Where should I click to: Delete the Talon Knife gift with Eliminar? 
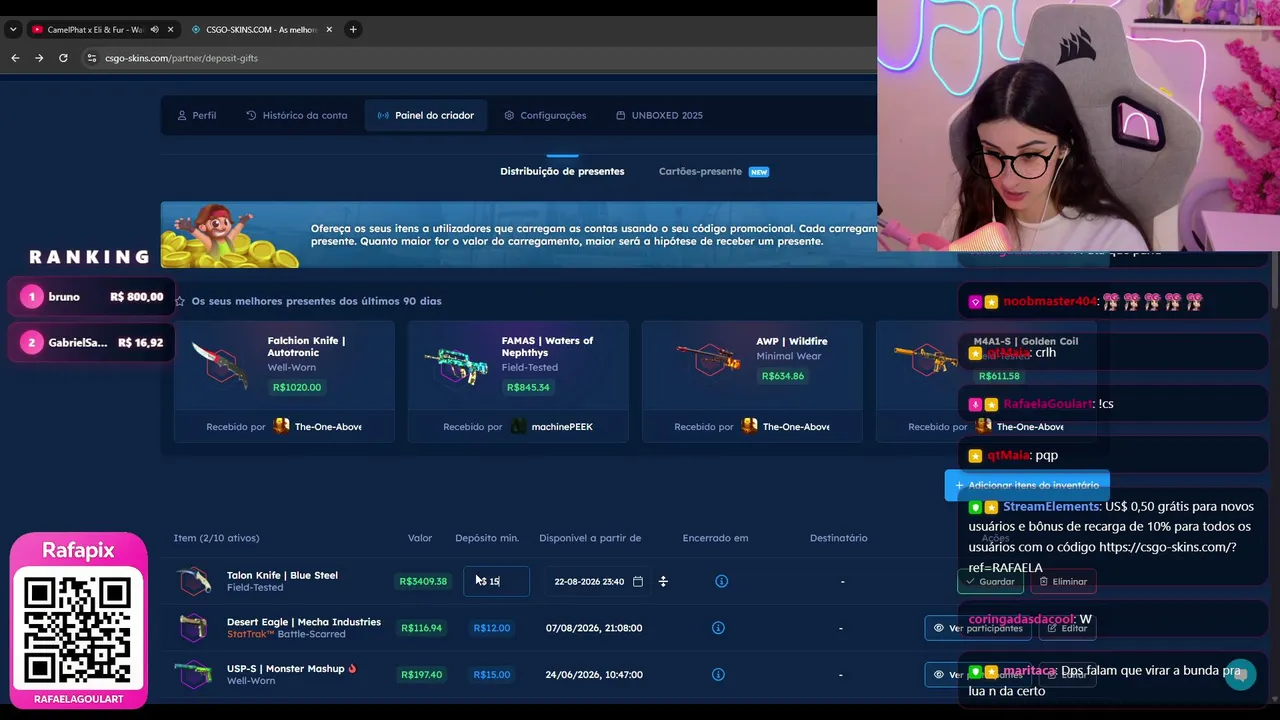tap(1062, 581)
